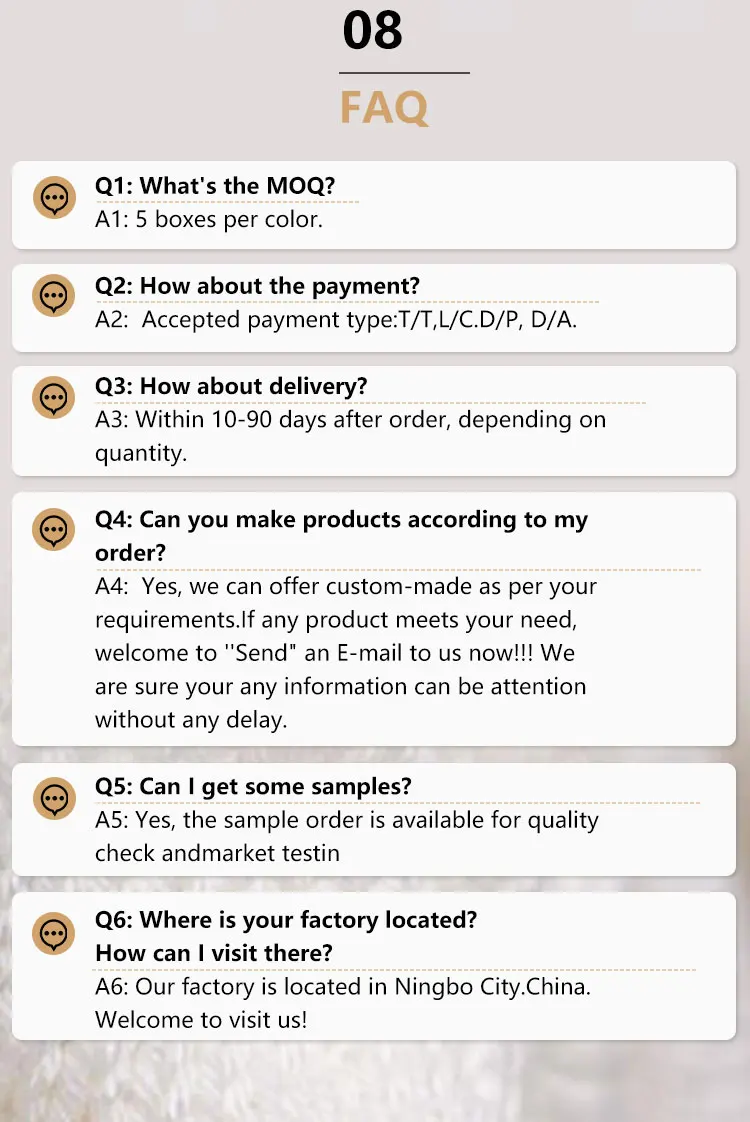This screenshot has height=1122, width=750.
Task: Click the chat bubble icon beside Q1
Action: tap(54, 197)
